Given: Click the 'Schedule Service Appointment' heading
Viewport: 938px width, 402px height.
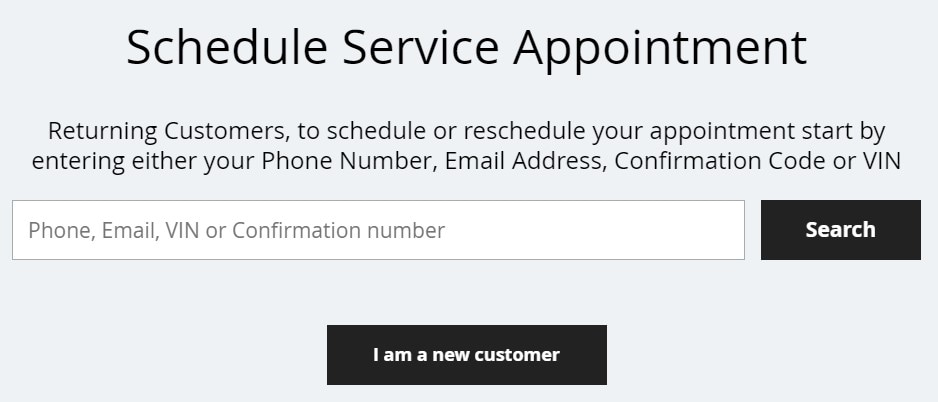Looking at the screenshot, I should point(467,47).
